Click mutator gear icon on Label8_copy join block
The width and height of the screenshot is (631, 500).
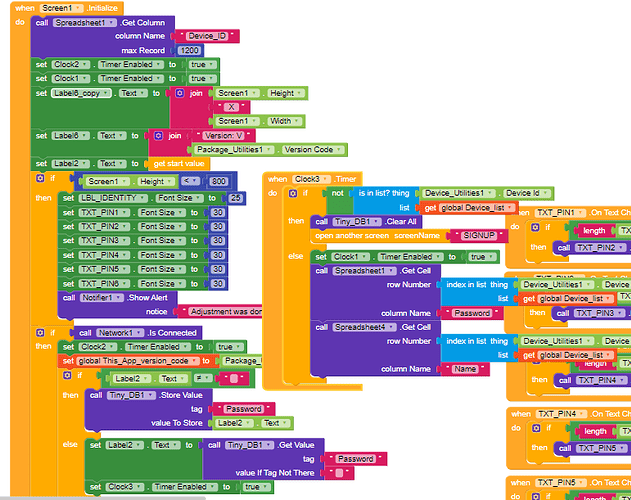click(x=180, y=93)
